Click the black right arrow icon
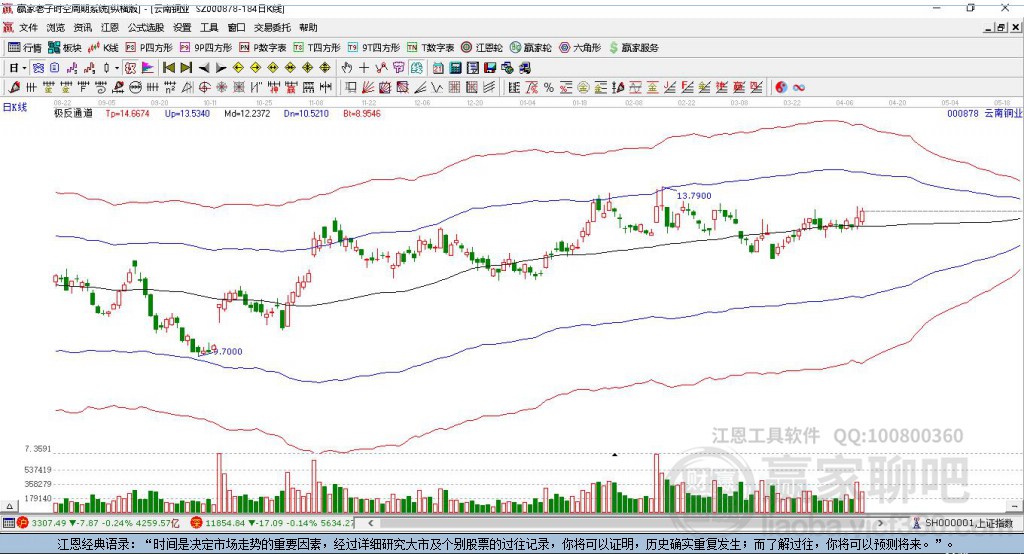1024x554 pixels. coord(221,68)
